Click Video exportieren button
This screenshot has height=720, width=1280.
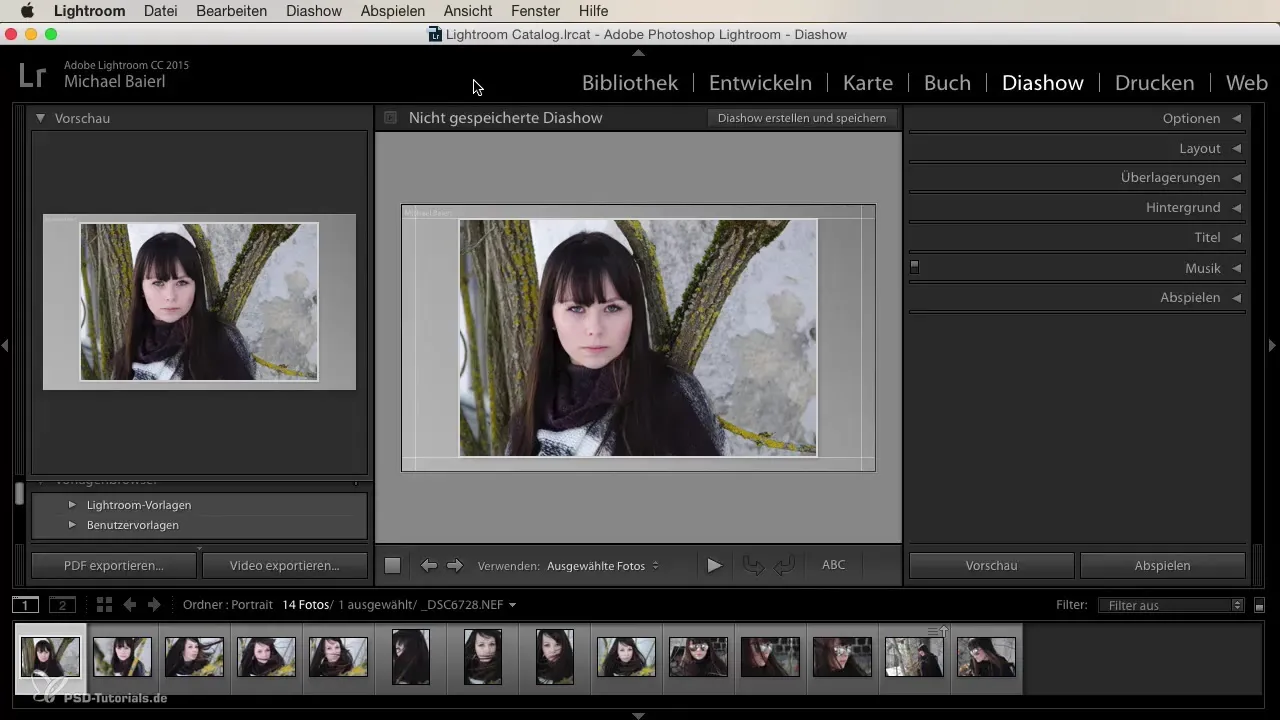(x=284, y=566)
